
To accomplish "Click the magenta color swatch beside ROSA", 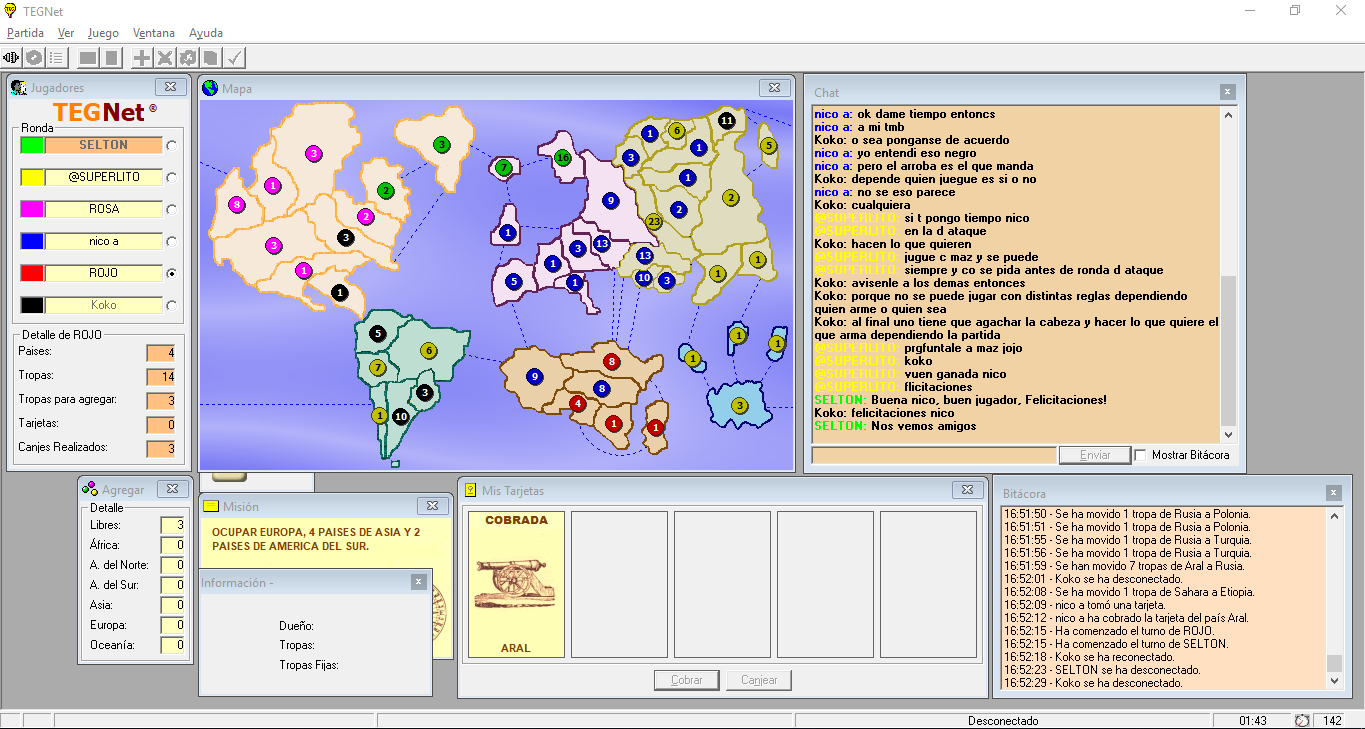I will pyautogui.click(x=32, y=209).
